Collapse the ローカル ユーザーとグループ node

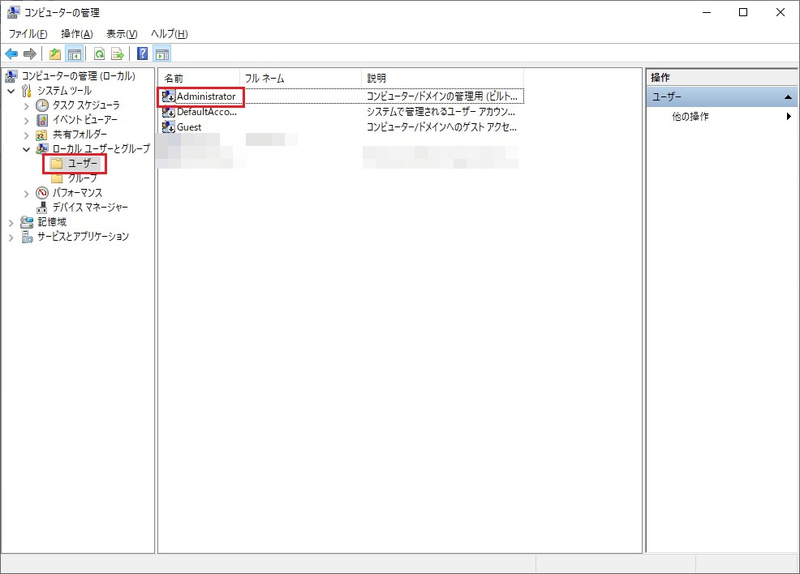click(27, 149)
